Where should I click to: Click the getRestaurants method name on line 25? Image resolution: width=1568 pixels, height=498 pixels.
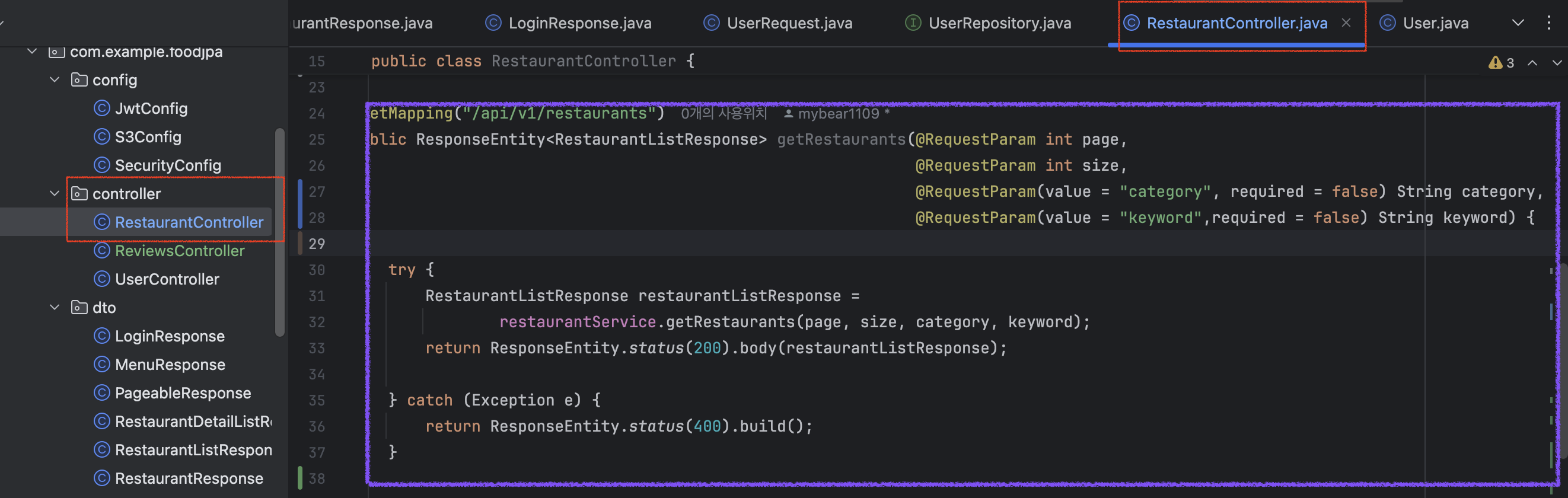(841, 140)
